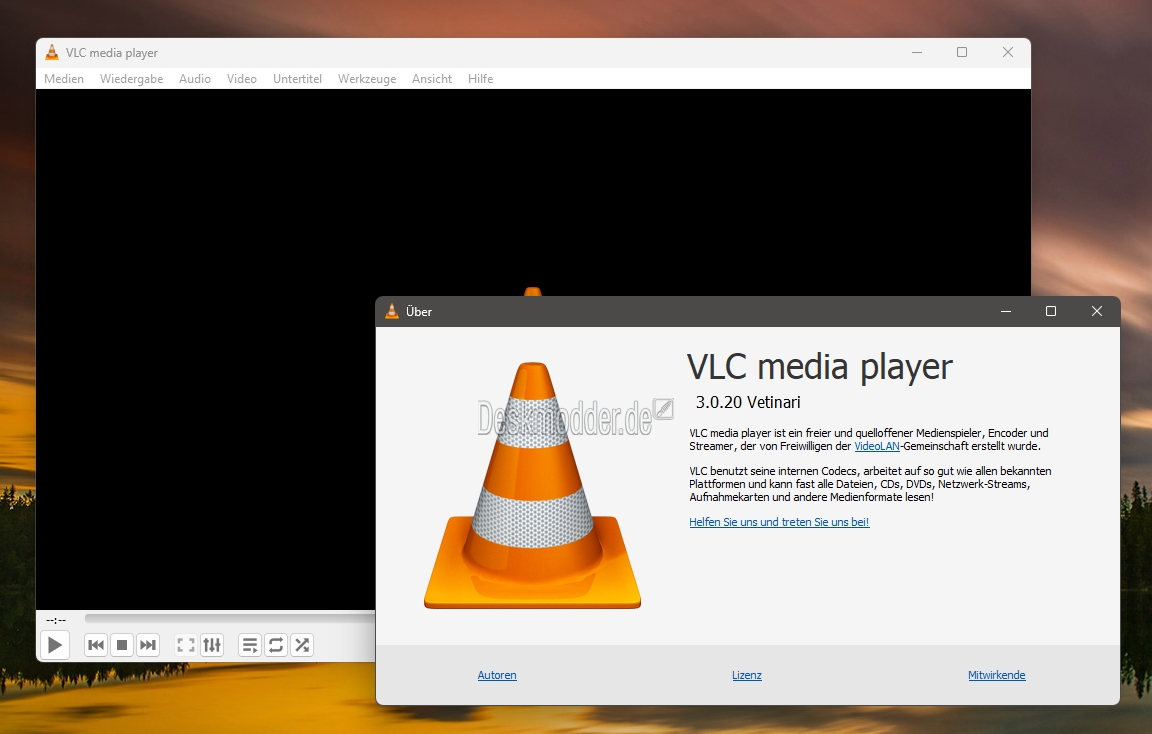Viewport: 1152px width, 734px height.
Task: Stop playback with the square button
Action: pyautogui.click(x=122, y=645)
